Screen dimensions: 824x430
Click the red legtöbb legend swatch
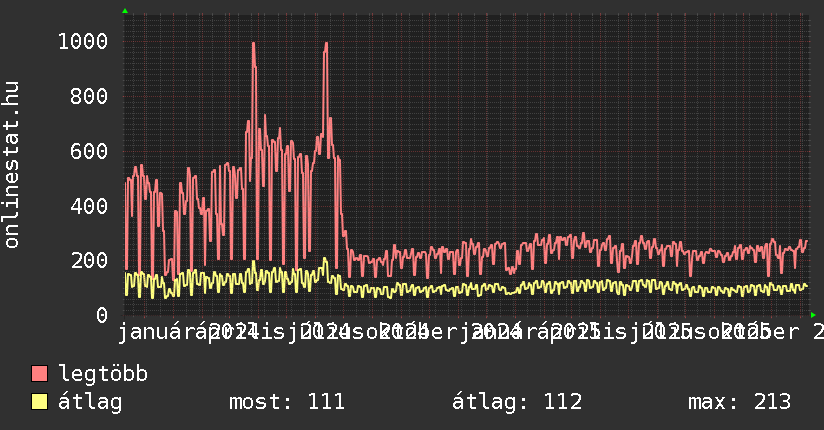point(39,375)
